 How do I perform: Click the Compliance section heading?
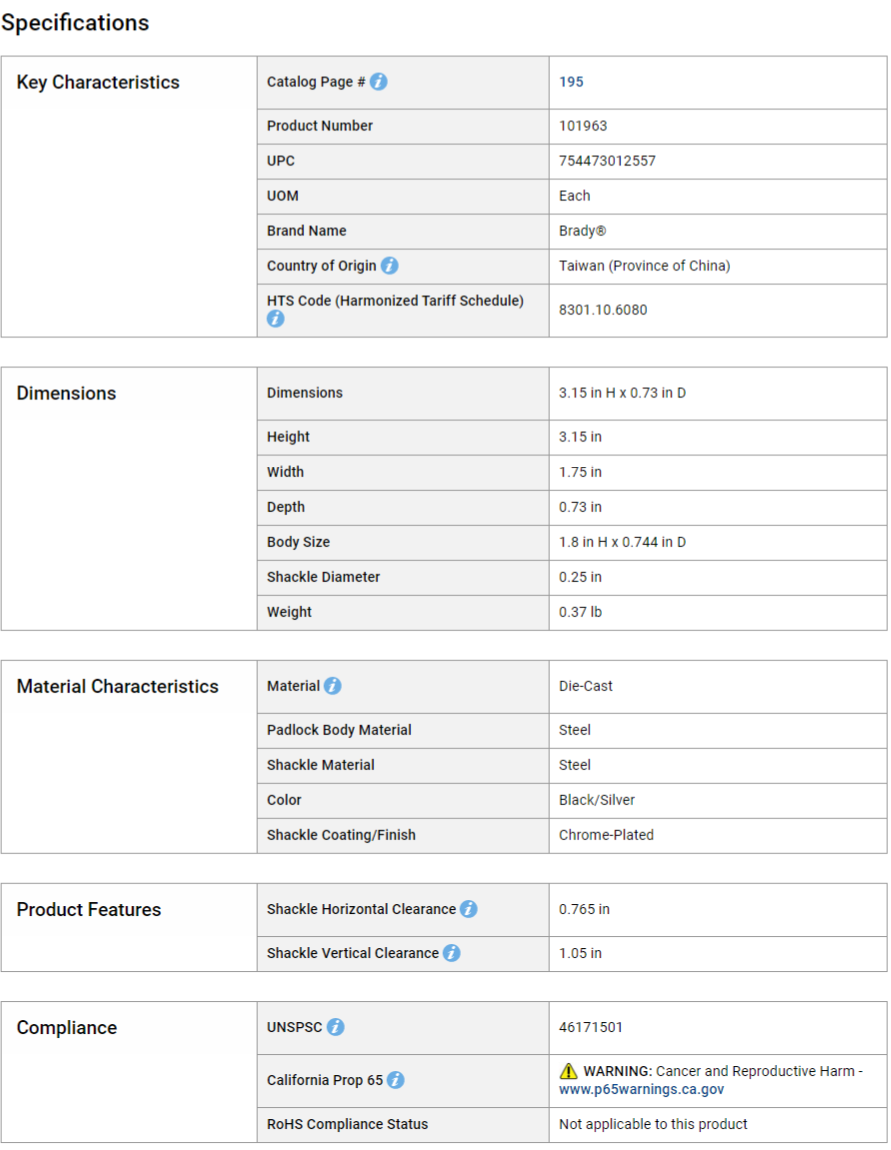[x=67, y=1027]
